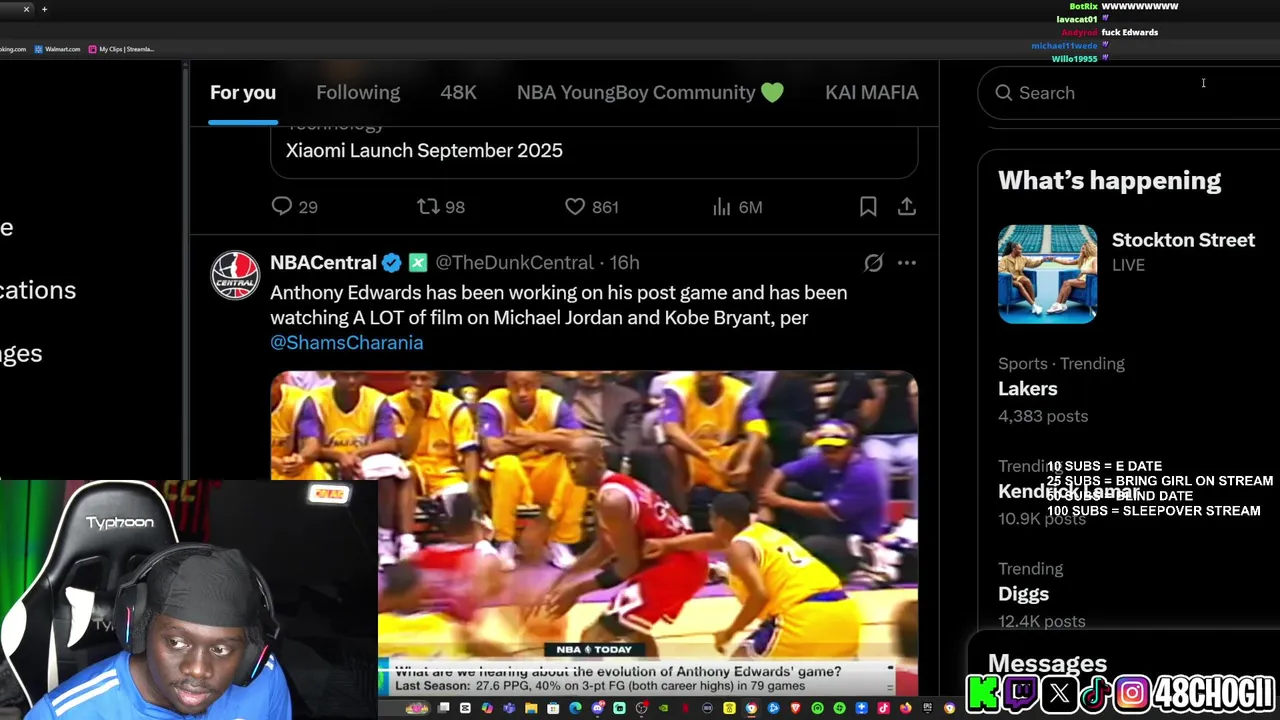Viewport: 1280px width, 720px height.
Task: Click the search magnifier icon
Action: (1004, 93)
